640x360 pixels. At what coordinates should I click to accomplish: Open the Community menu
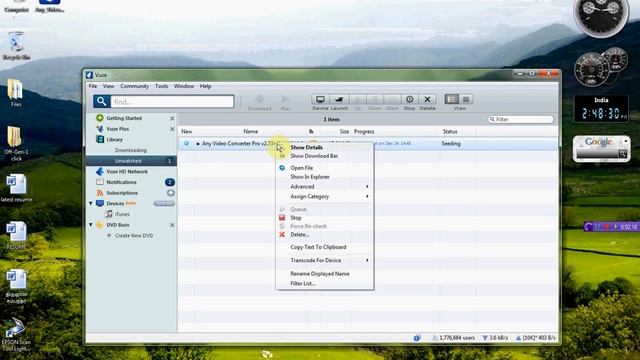point(134,86)
